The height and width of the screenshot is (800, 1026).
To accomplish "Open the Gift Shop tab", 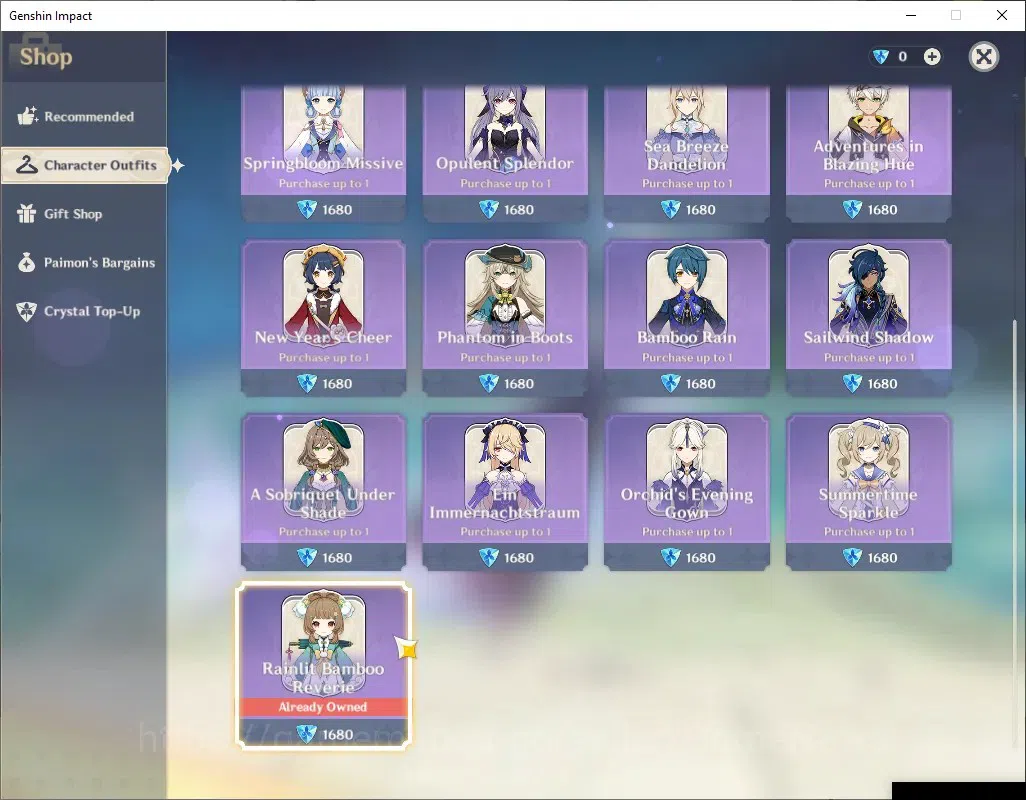I will (84, 214).
